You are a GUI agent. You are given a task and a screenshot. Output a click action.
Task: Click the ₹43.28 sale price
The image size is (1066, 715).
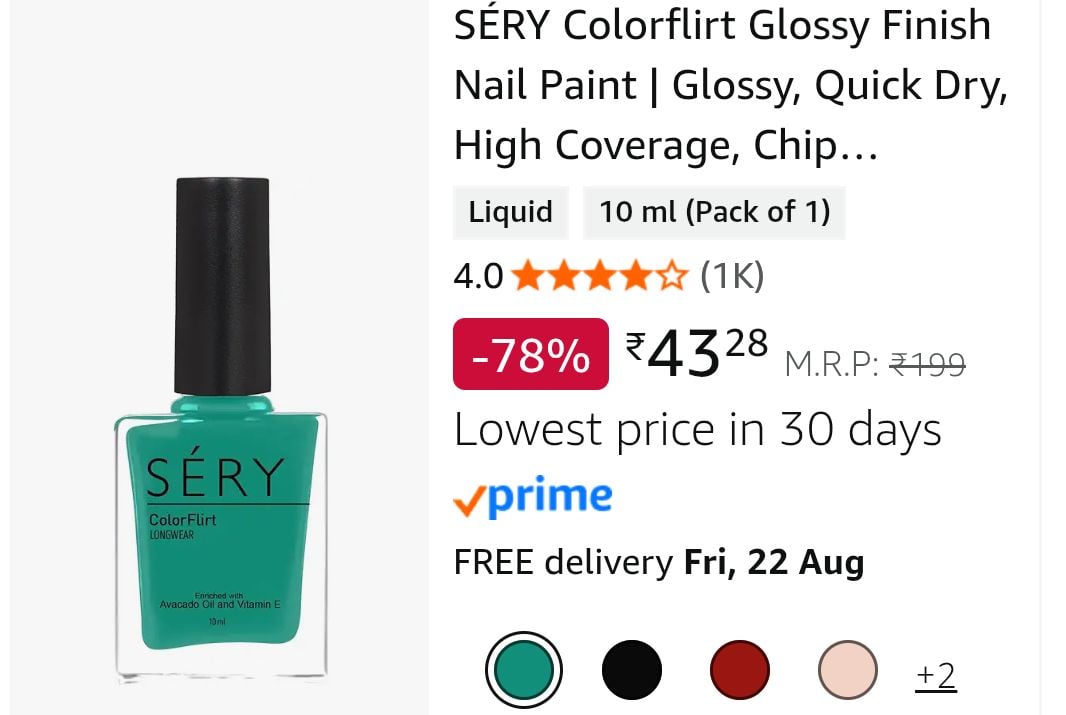[697, 353]
